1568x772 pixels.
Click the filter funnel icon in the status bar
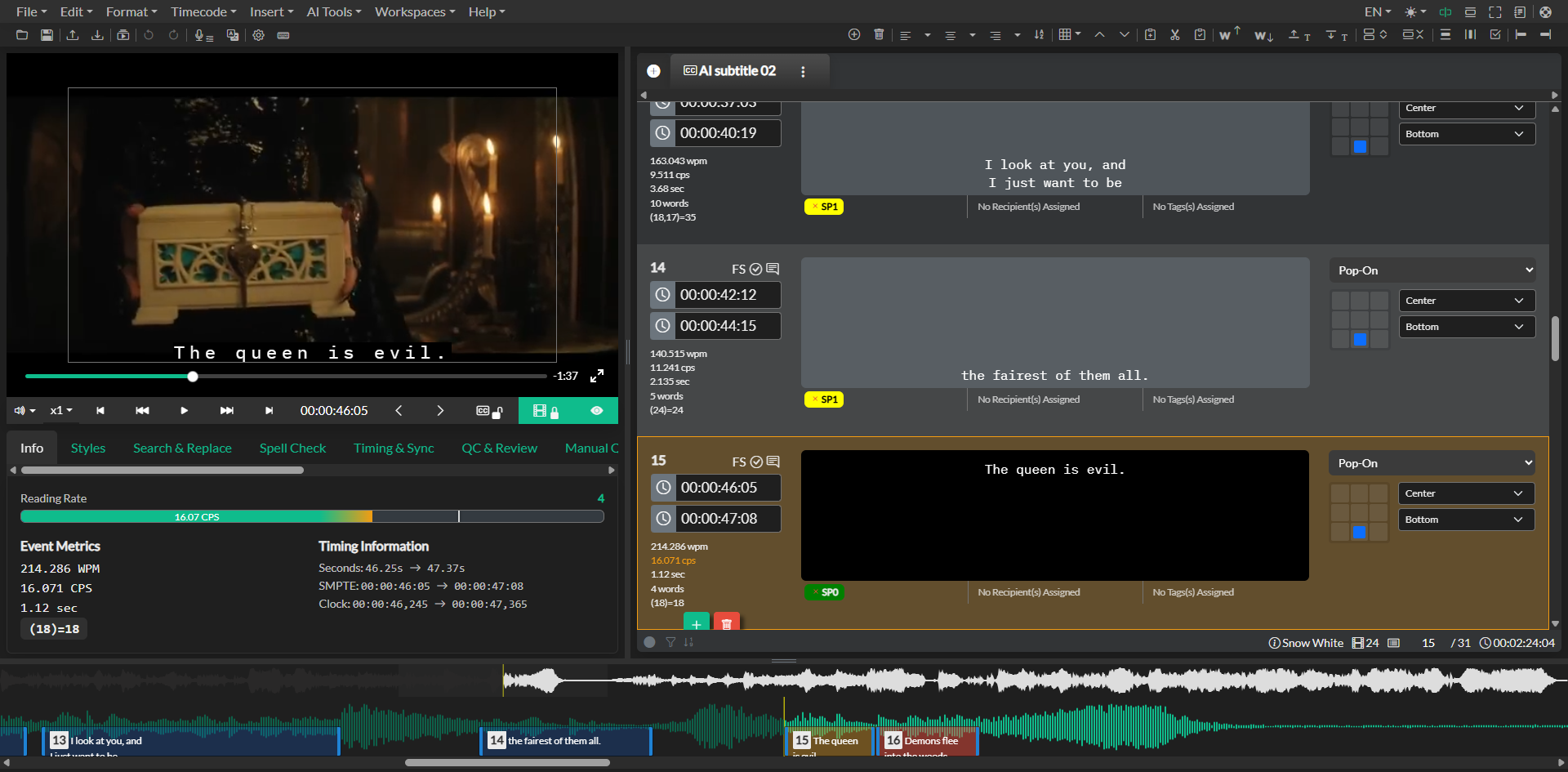(670, 642)
